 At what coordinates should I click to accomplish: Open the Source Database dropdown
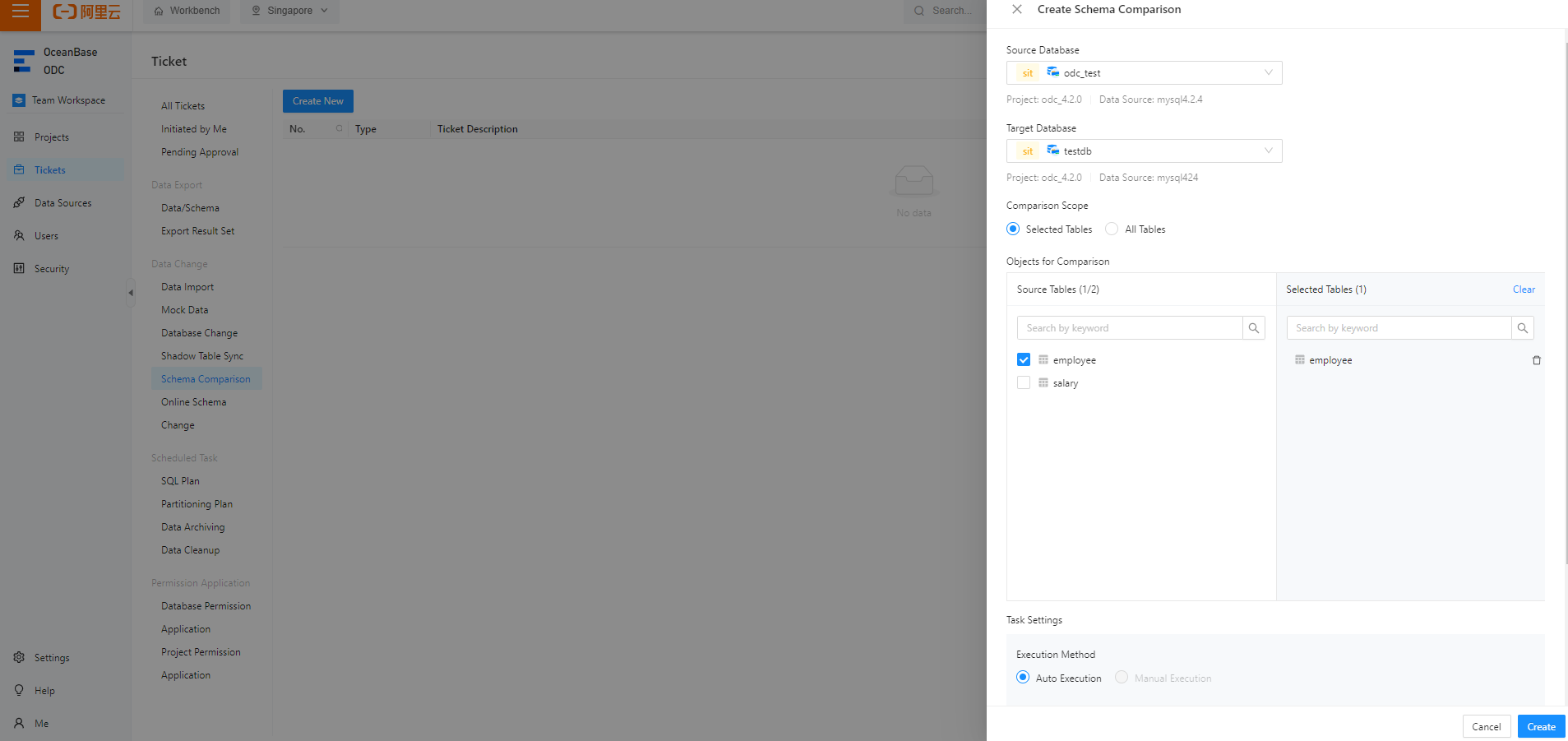[1269, 72]
